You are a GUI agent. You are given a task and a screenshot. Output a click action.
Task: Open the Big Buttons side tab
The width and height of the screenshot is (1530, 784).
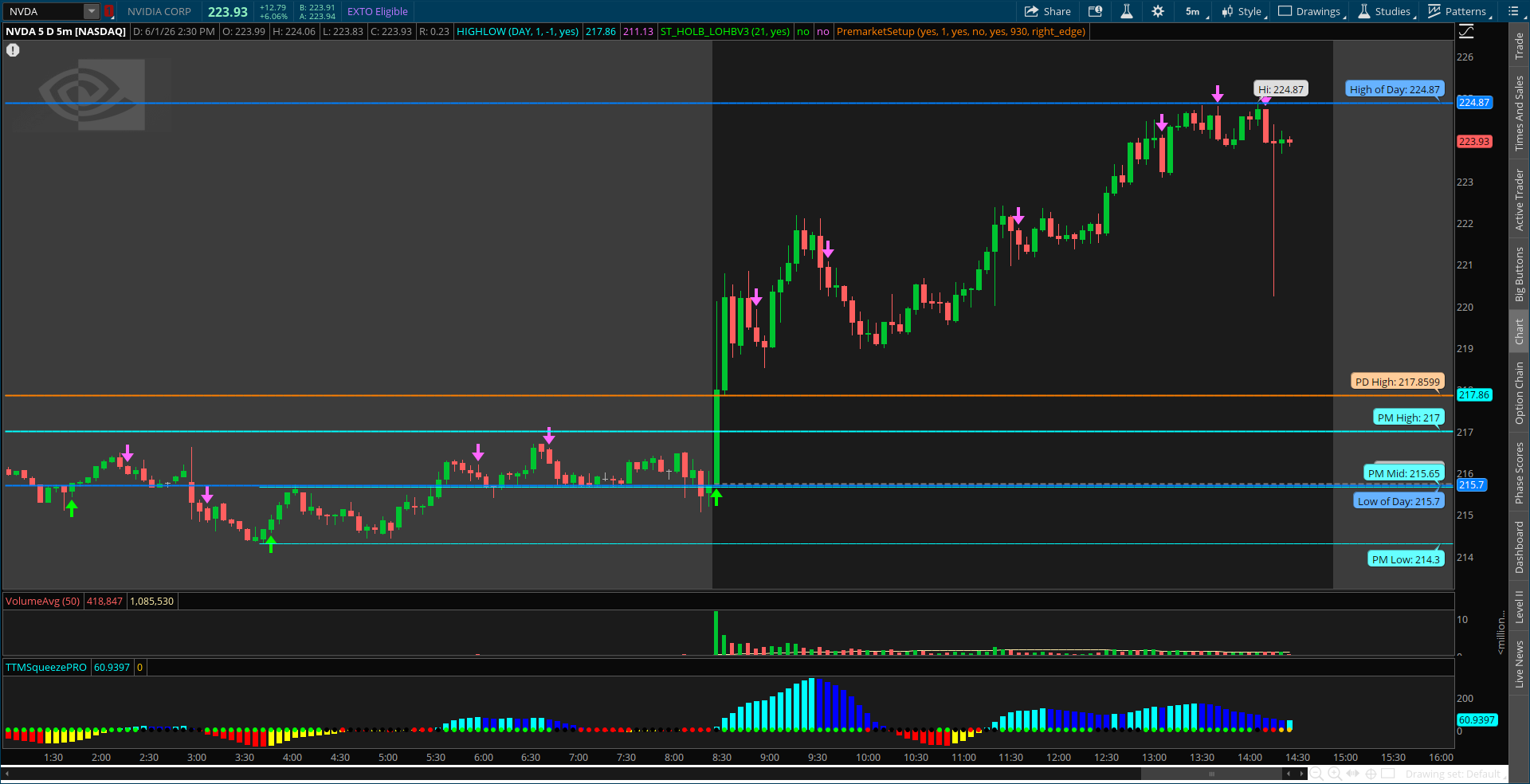[x=1520, y=274]
